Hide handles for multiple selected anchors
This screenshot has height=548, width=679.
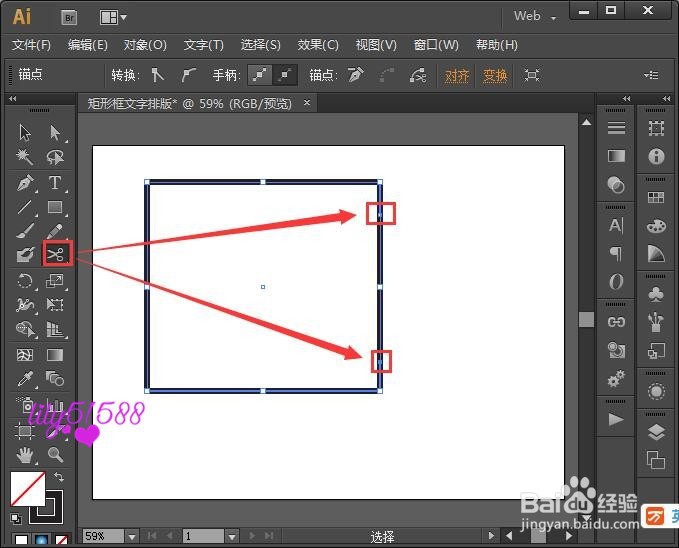tap(285, 75)
